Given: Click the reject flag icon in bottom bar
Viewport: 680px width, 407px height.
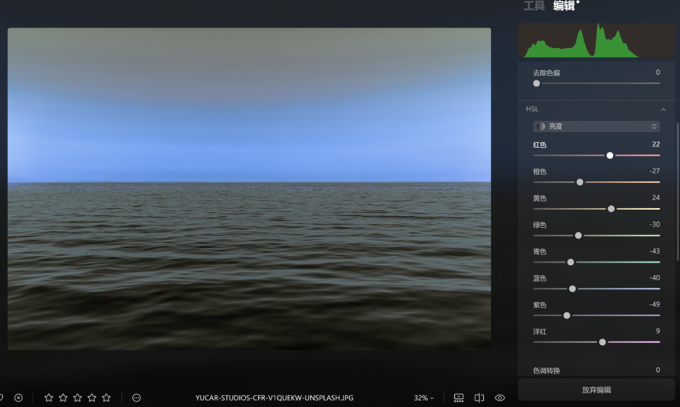Looking at the screenshot, I should [18, 398].
